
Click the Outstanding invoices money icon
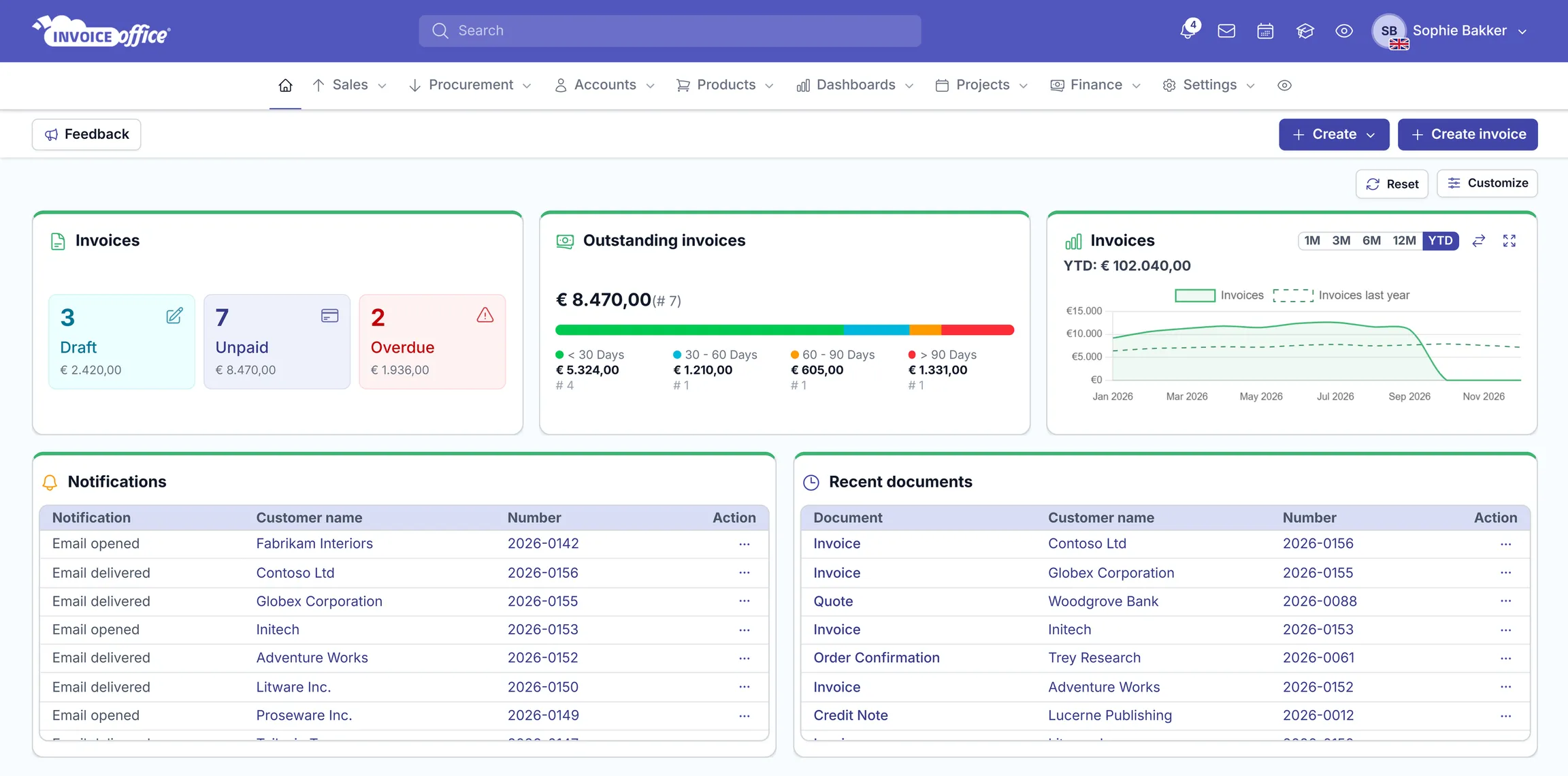pos(565,241)
